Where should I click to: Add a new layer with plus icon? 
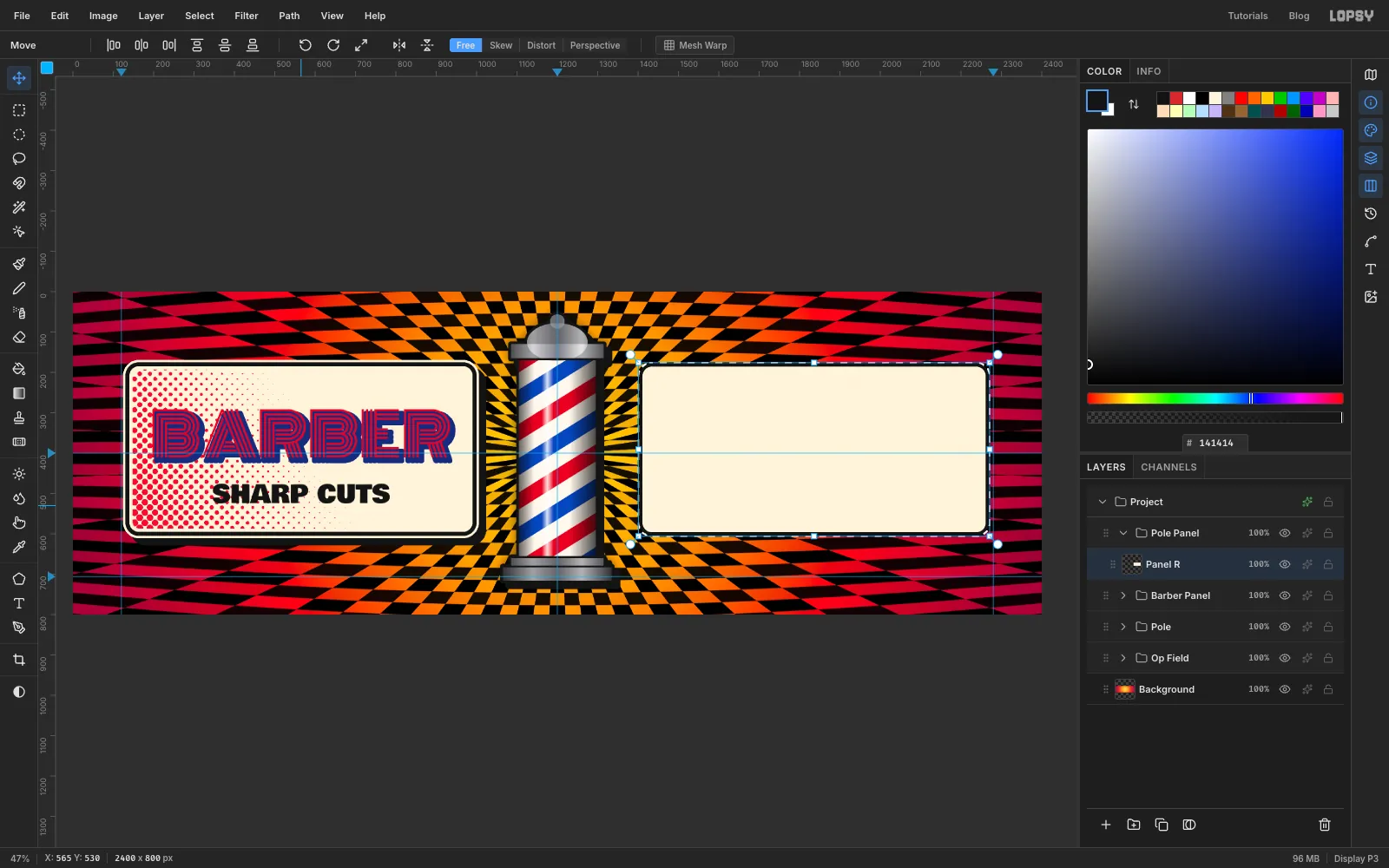(x=1106, y=825)
